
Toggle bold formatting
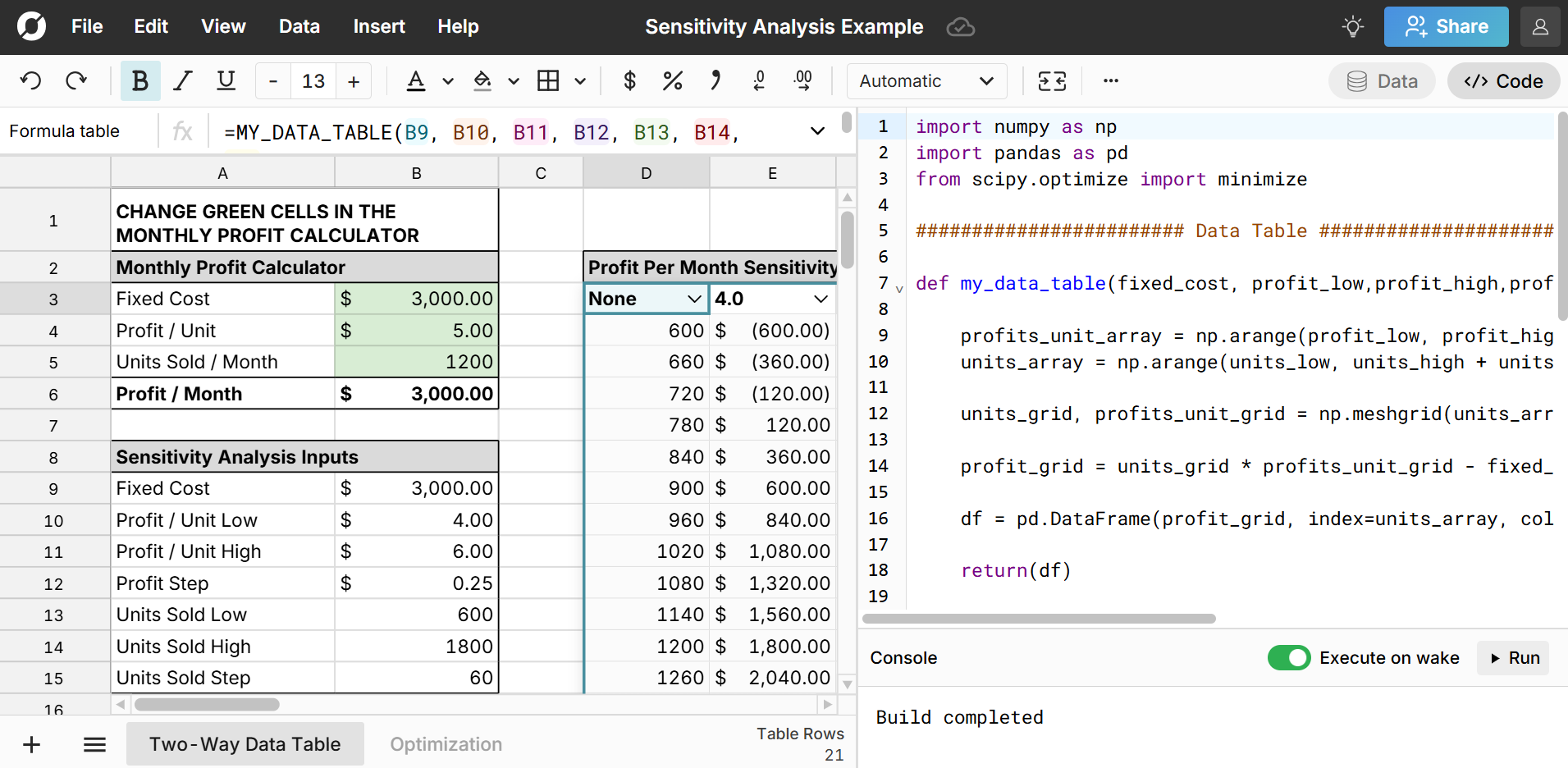(139, 80)
